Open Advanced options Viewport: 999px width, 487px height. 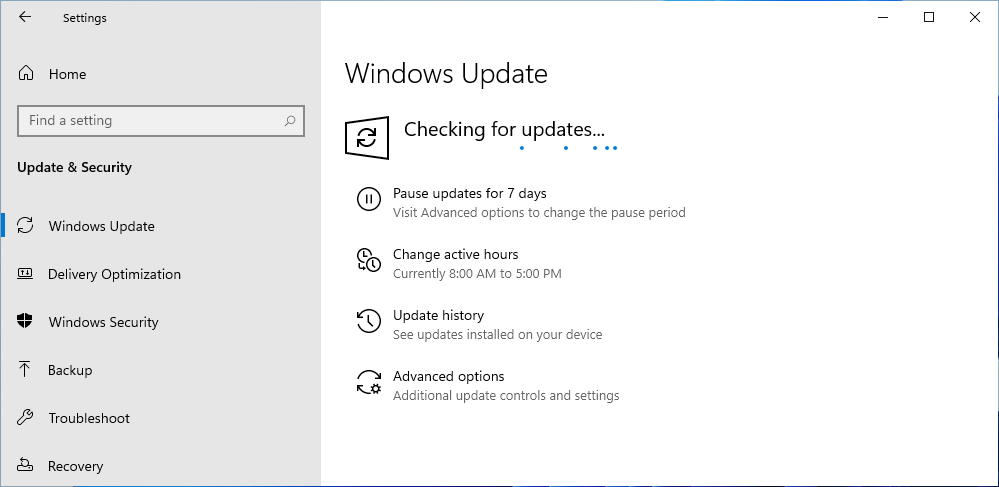coord(449,376)
